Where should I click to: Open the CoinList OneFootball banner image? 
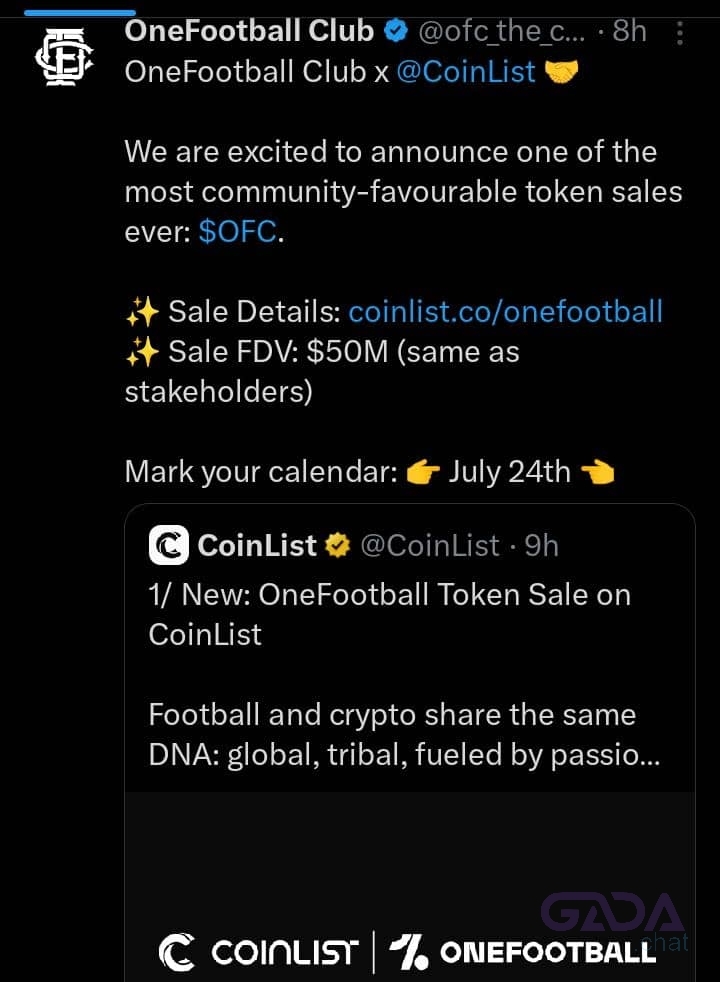pos(410,887)
